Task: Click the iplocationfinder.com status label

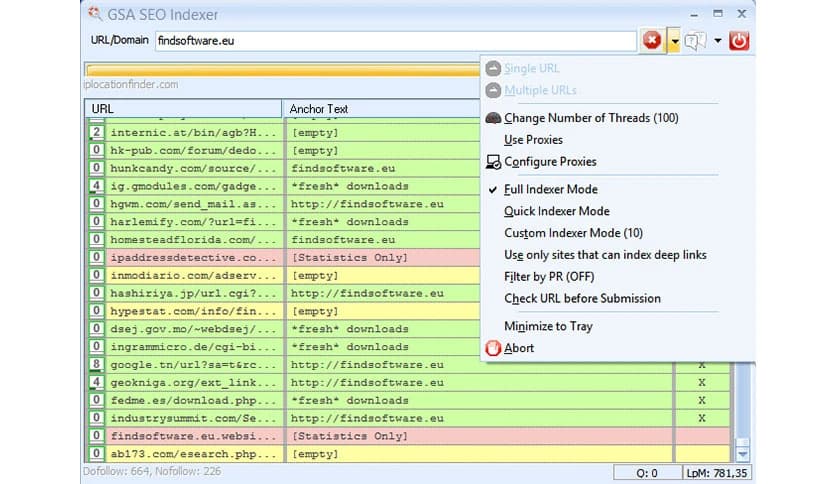Action: [131, 84]
